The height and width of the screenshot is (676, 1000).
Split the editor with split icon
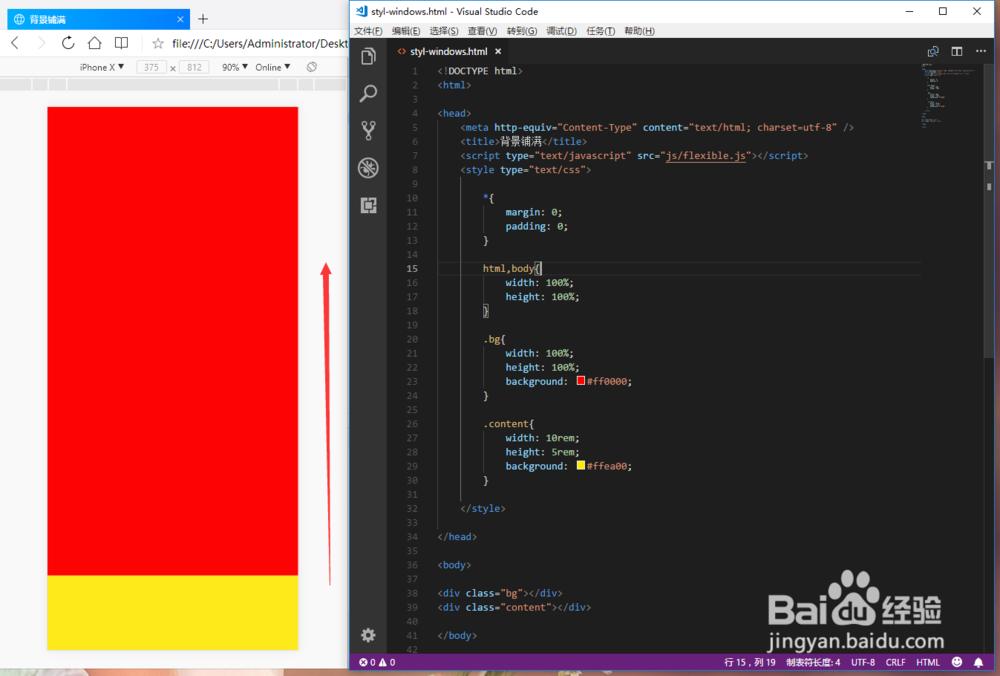(957, 52)
